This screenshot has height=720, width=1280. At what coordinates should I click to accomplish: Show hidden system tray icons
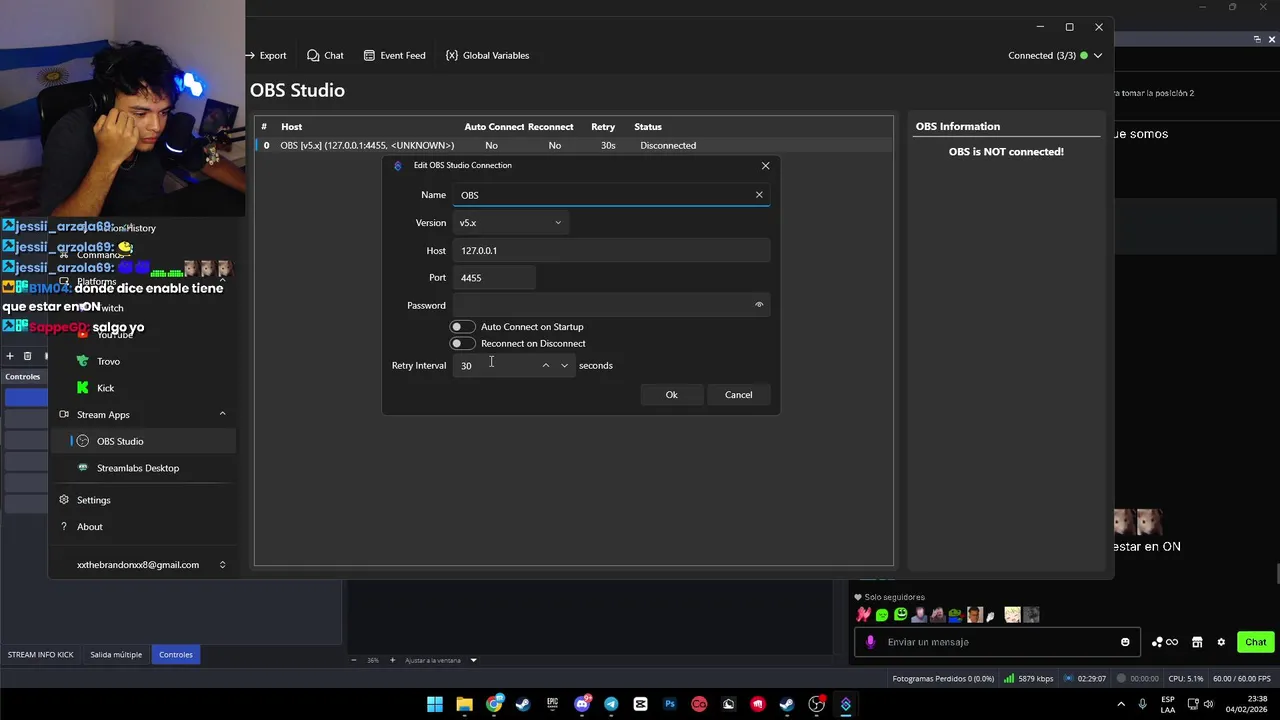(x=1120, y=704)
